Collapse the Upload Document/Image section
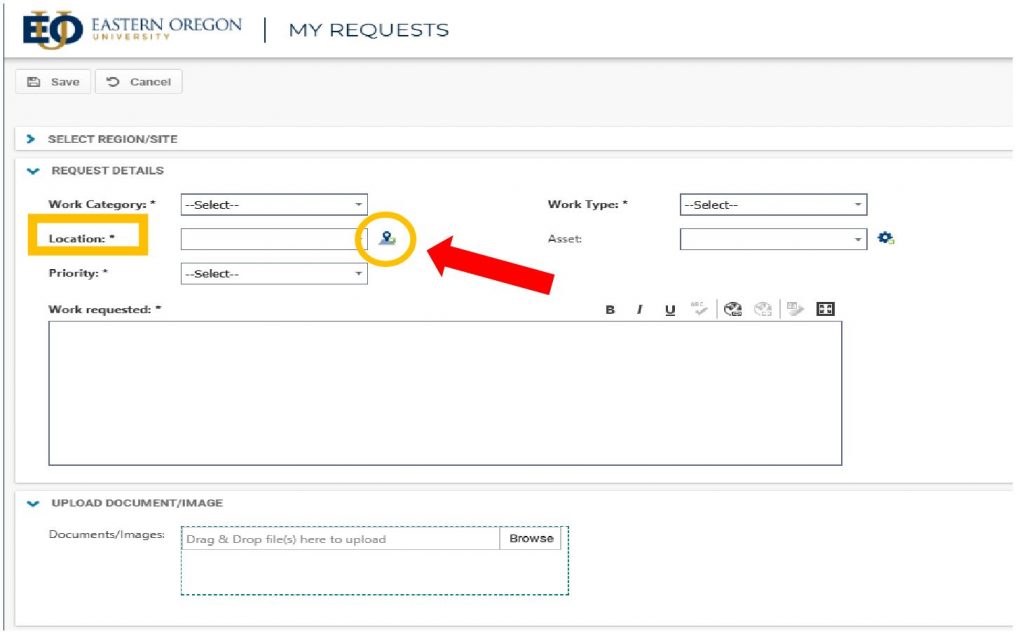1024x634 pixels. click(x=33, y=503)
